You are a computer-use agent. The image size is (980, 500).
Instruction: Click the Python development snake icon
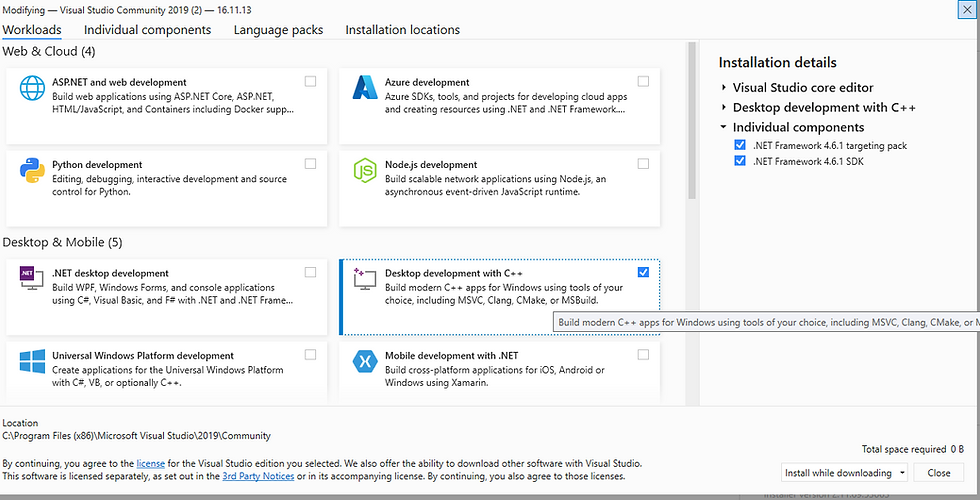33,172
